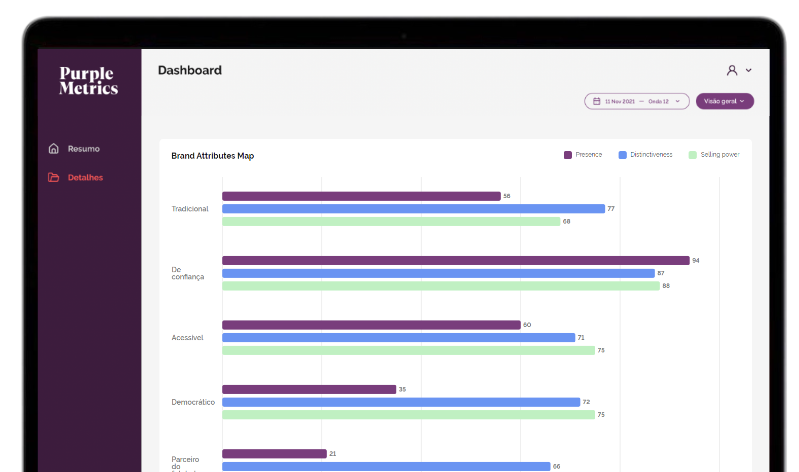Click the De confiança row label
Viewport: 799px width, 472px height.
188,273
